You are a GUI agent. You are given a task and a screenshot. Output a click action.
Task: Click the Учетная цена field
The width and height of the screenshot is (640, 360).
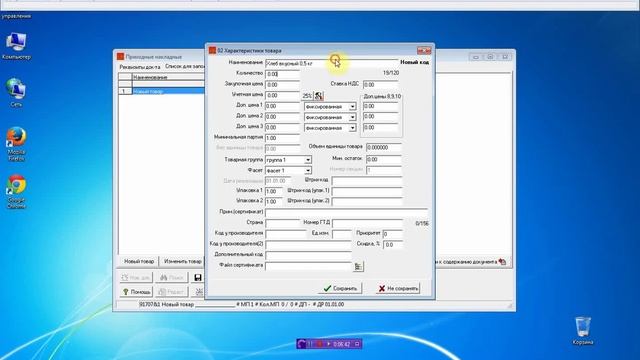coord(282,96)
